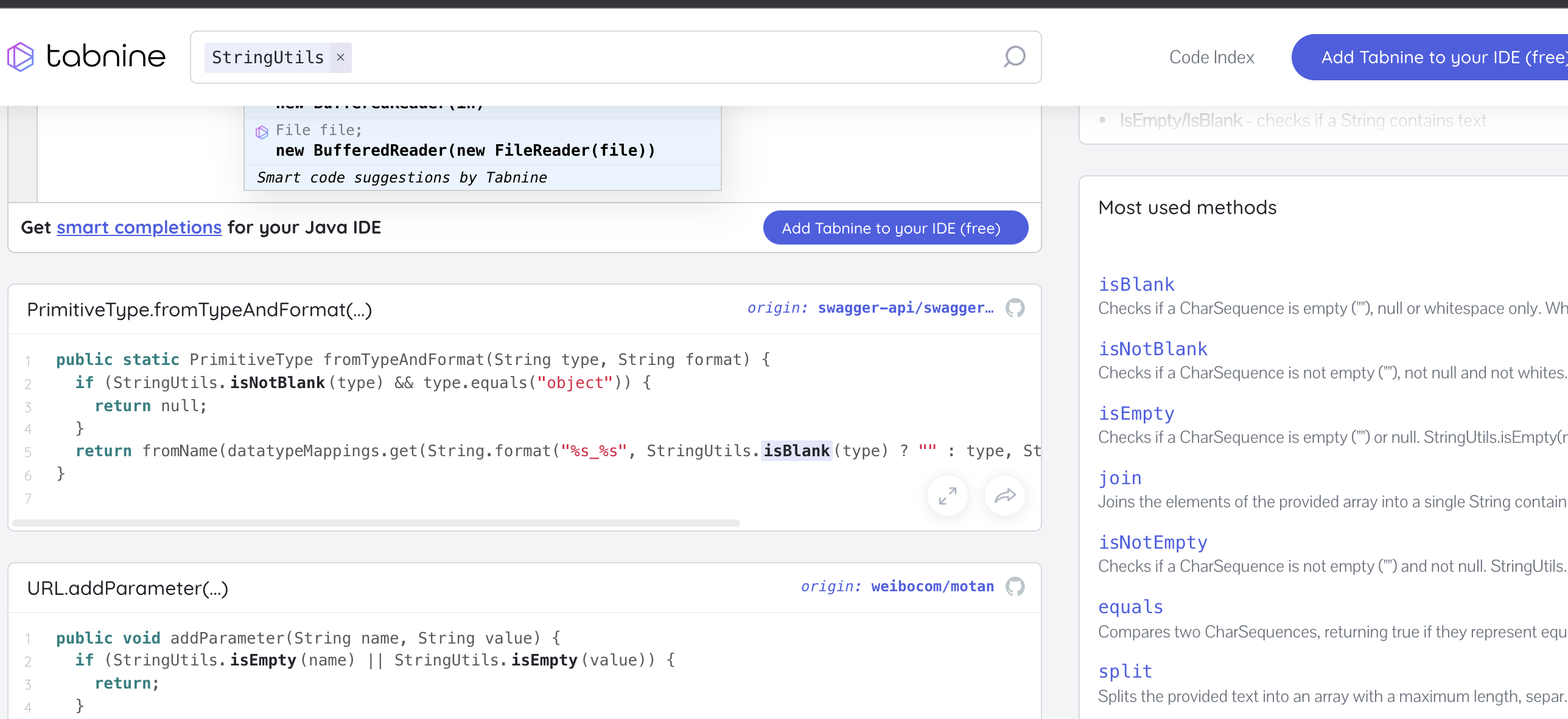Viewport: 1568px width, 719px height.
Task: Open the Code Index link
Action: [1211, 57]
